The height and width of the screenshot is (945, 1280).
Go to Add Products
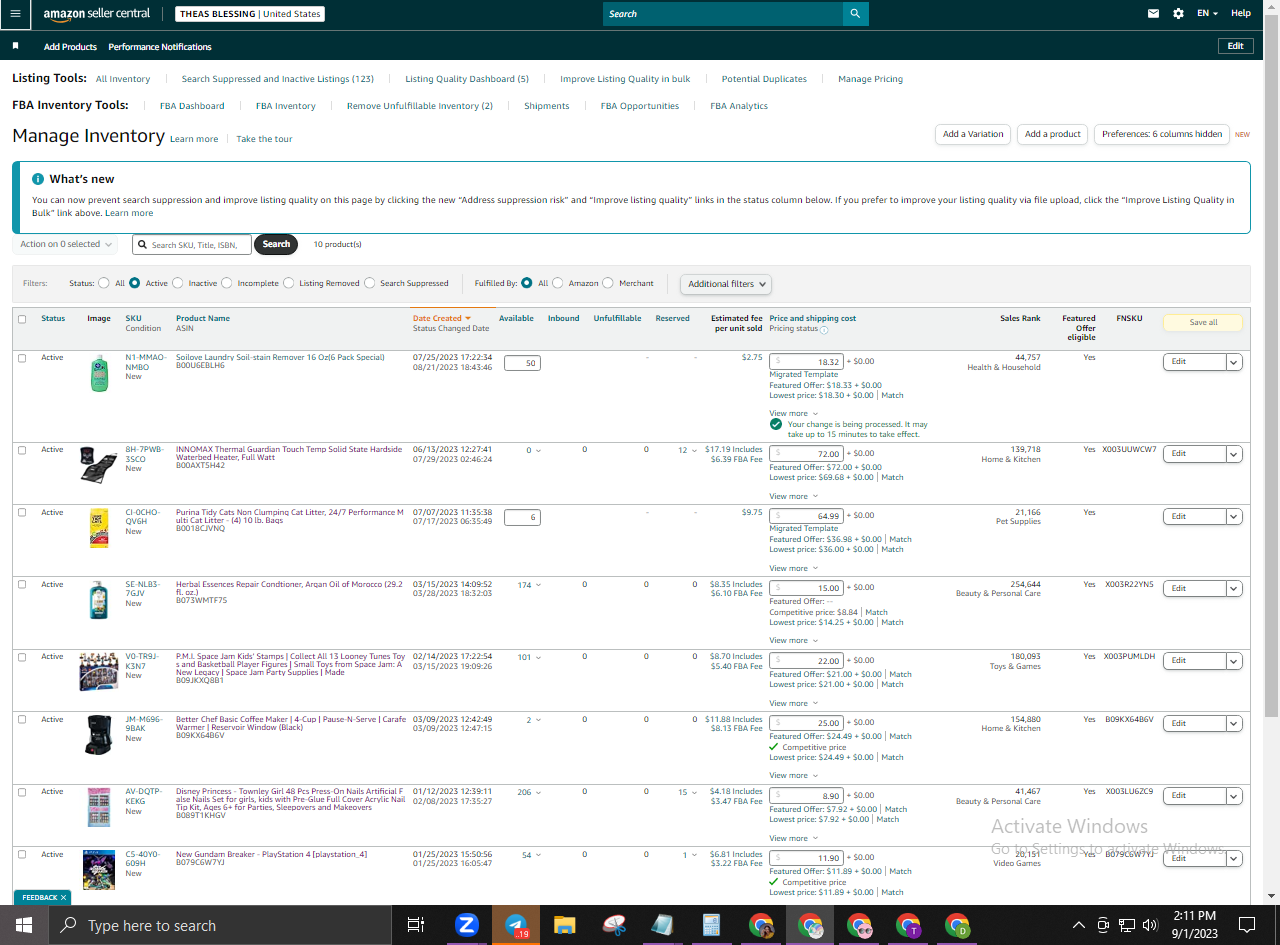[x=70, y=47]
